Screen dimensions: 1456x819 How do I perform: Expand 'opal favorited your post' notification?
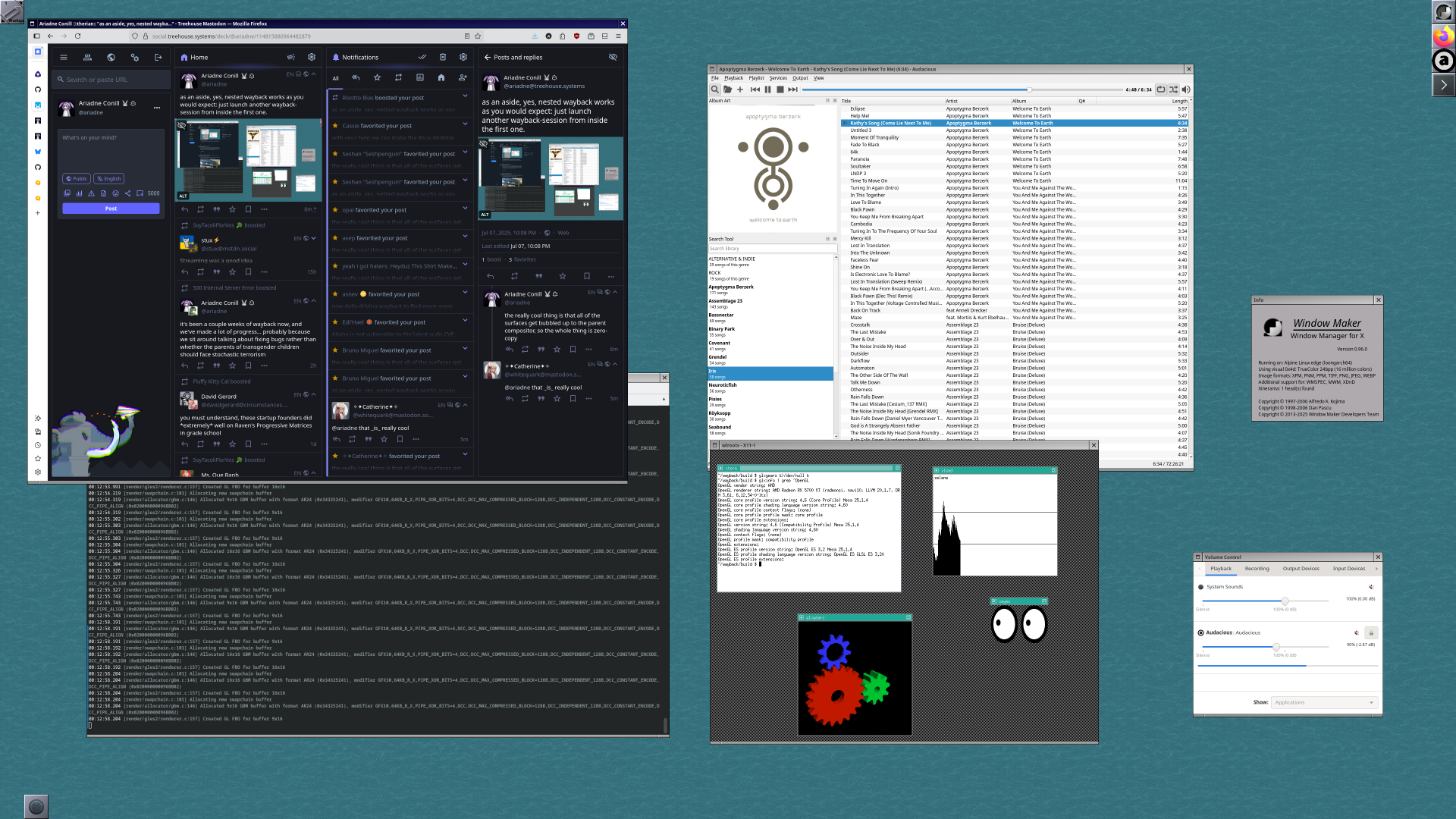click(465, 209)
